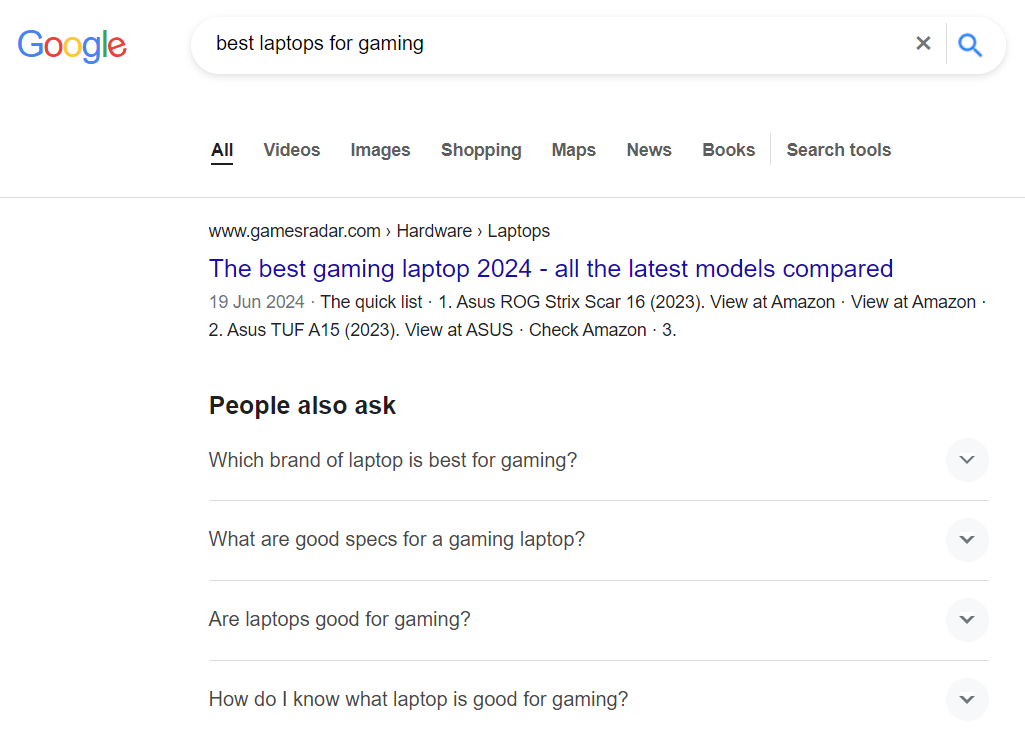1025x738 pixels.
Task: Expand chevron for 'How do I know' question
Action: pyautogui.click(x=966, y=699)
